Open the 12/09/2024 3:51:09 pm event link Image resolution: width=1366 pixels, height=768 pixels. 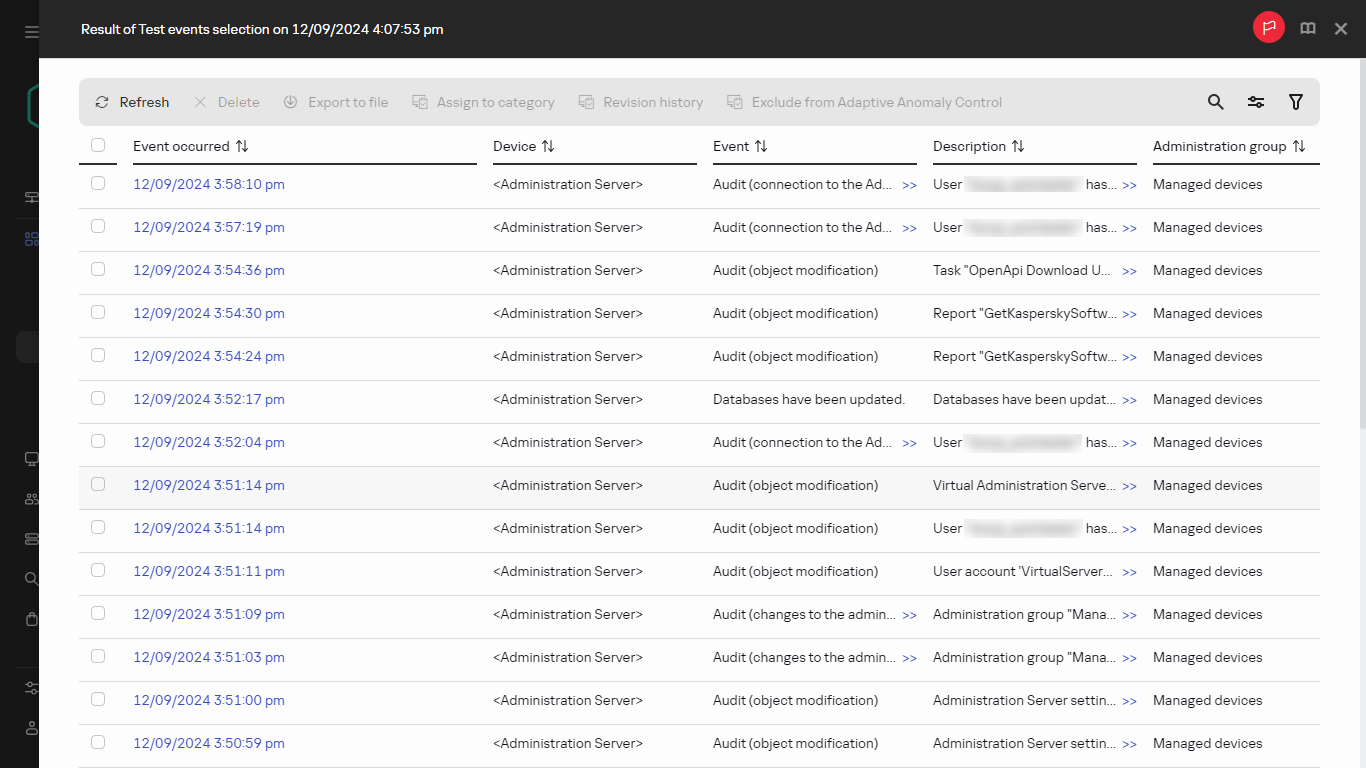point(209,614)
